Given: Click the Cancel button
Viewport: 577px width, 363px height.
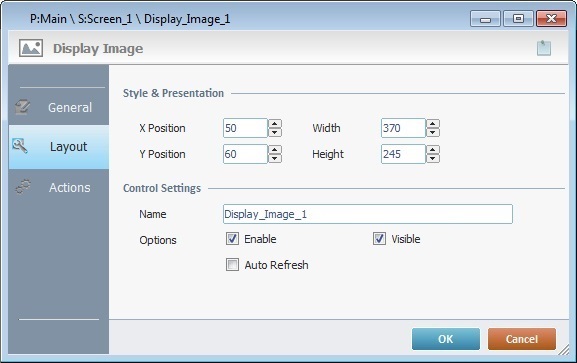Looking at the screenshot, I should [522, 339].
